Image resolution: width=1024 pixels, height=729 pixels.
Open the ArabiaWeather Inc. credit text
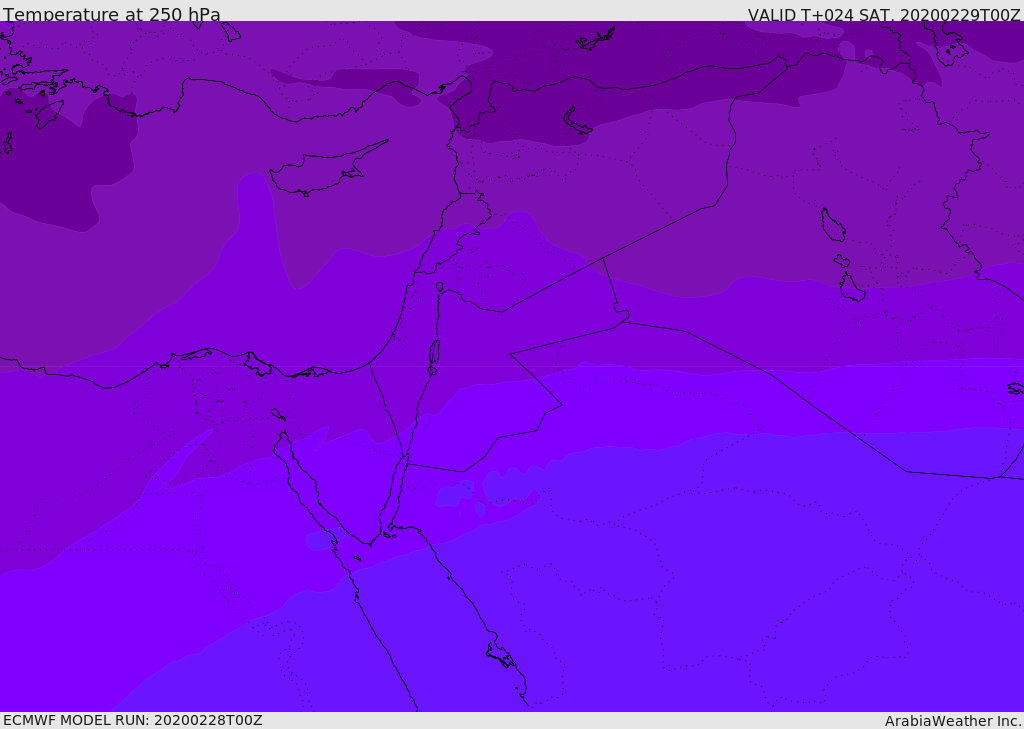[x=953, y=720]
